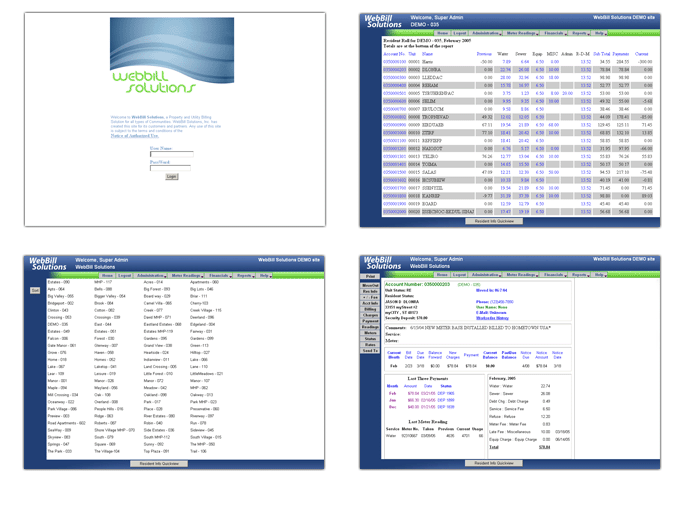Select the Creek Village - 115 community
680x520 pixels.
[206, 310]
